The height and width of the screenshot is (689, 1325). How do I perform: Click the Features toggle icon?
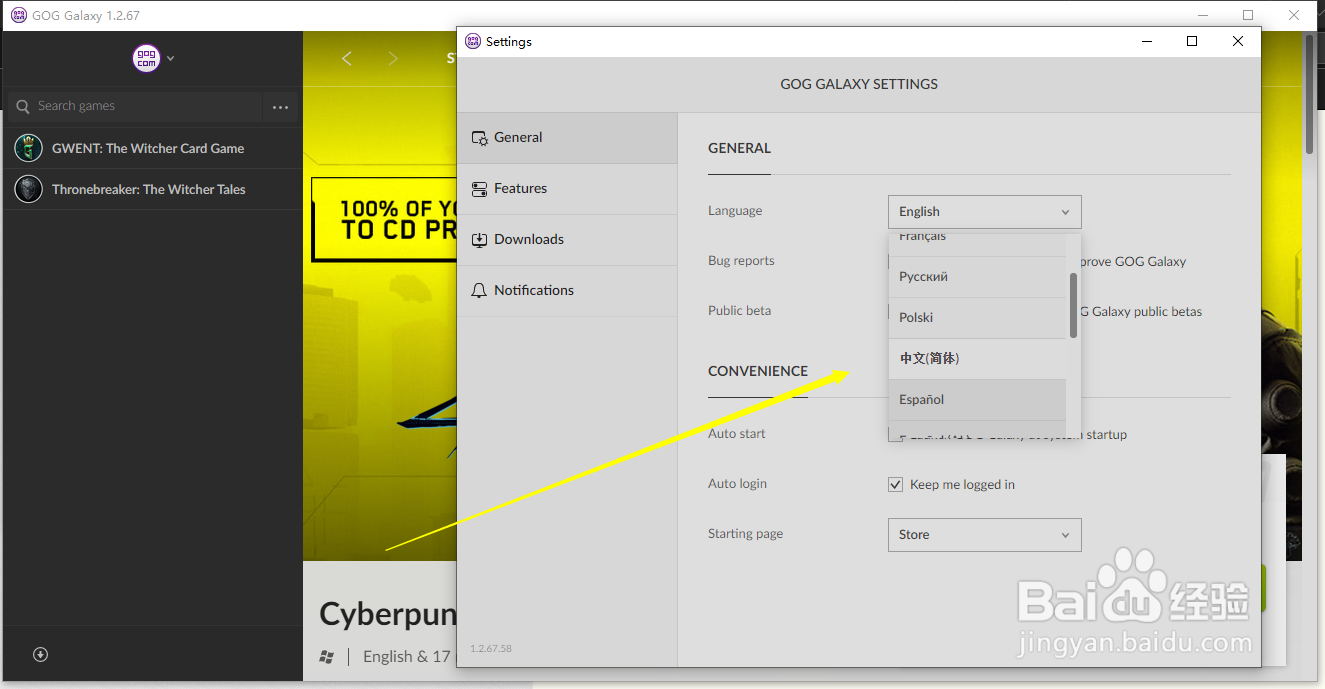click(x=479, y=189)
